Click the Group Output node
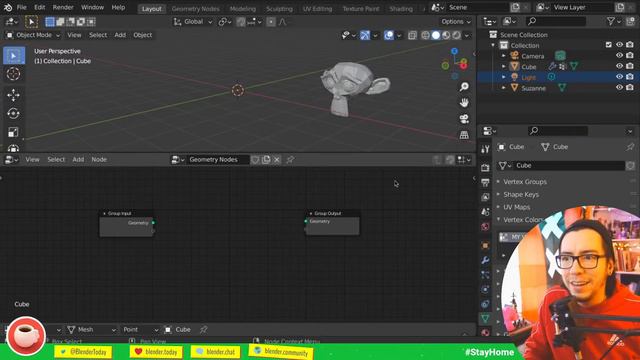640x360 pixels. click(333, 223)
